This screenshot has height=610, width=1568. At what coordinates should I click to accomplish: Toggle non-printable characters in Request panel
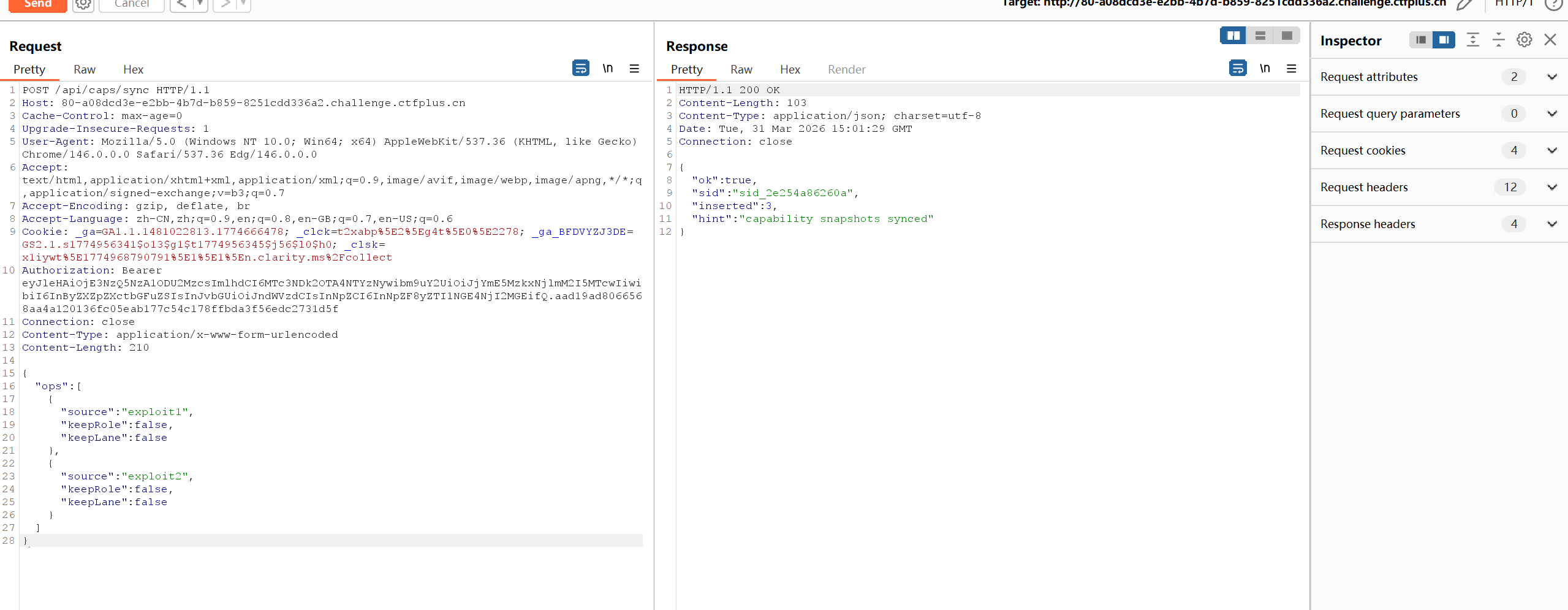click(x=607, y=68)
